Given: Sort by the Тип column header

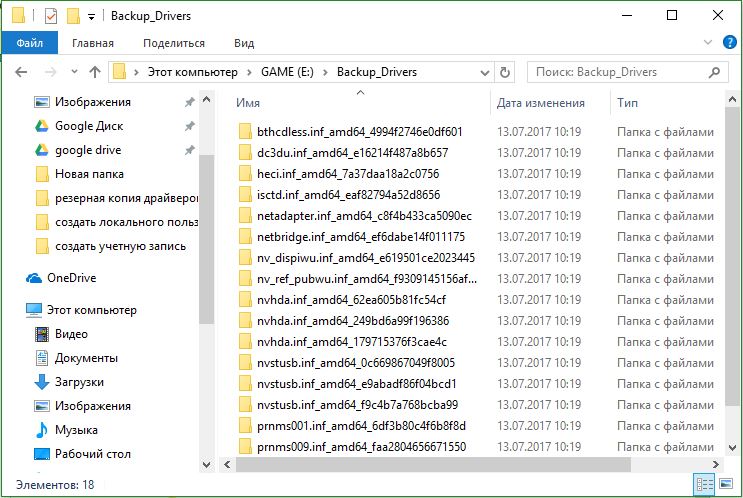Looking at the screenshot, I should (627, 103).
